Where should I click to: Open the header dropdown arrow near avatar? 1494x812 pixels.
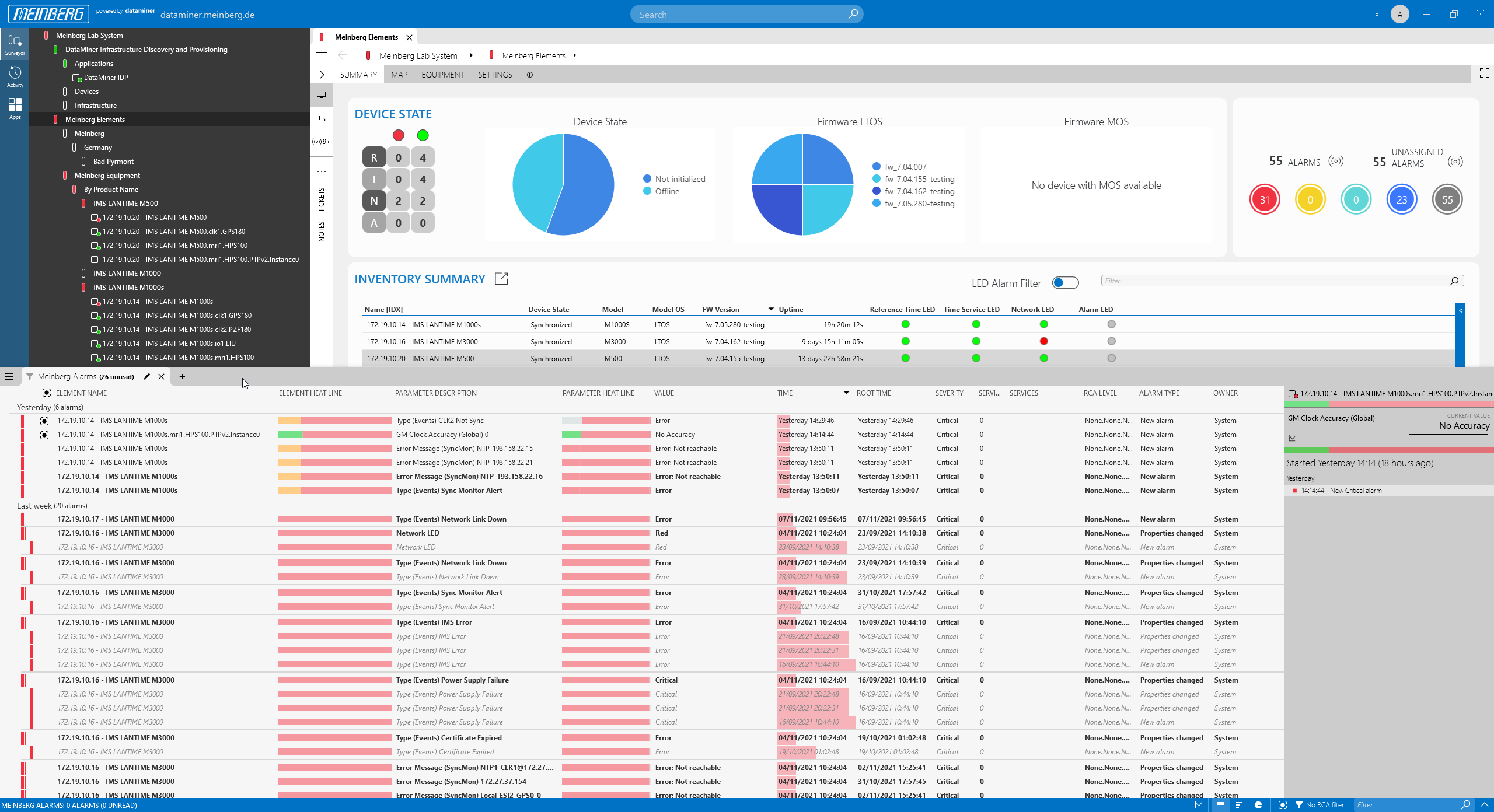tap(1377, 15)
